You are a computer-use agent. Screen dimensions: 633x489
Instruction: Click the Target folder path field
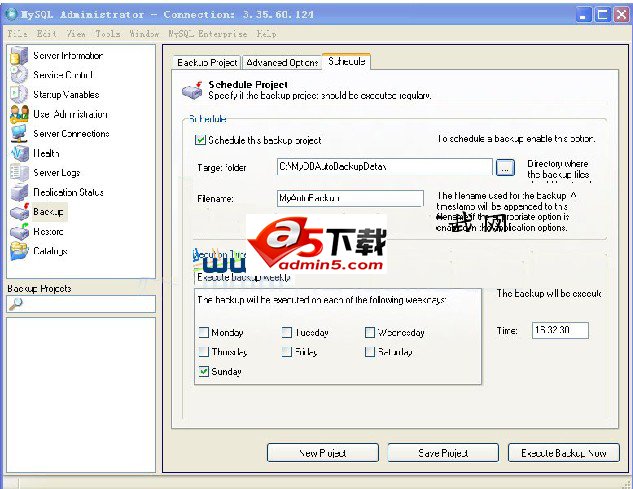point(384,166)
